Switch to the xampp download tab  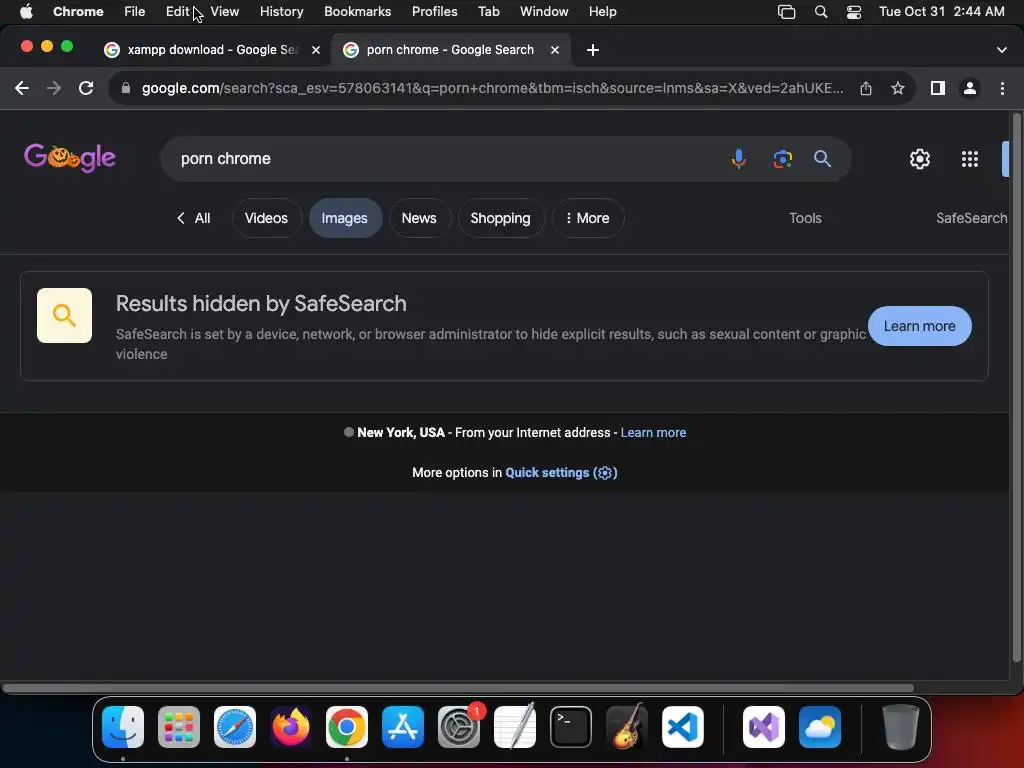(x=212, y=50)
